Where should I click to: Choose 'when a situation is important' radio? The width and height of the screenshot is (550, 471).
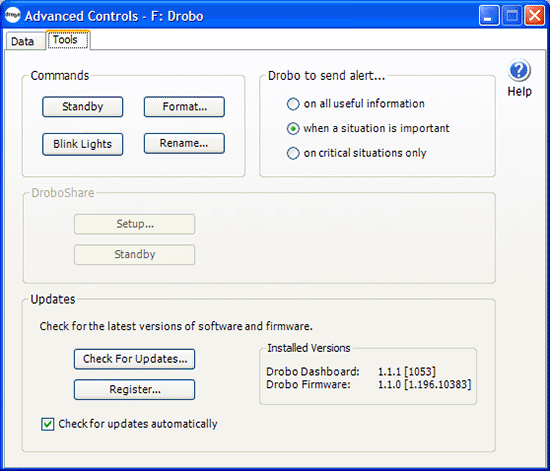point(293,128)
